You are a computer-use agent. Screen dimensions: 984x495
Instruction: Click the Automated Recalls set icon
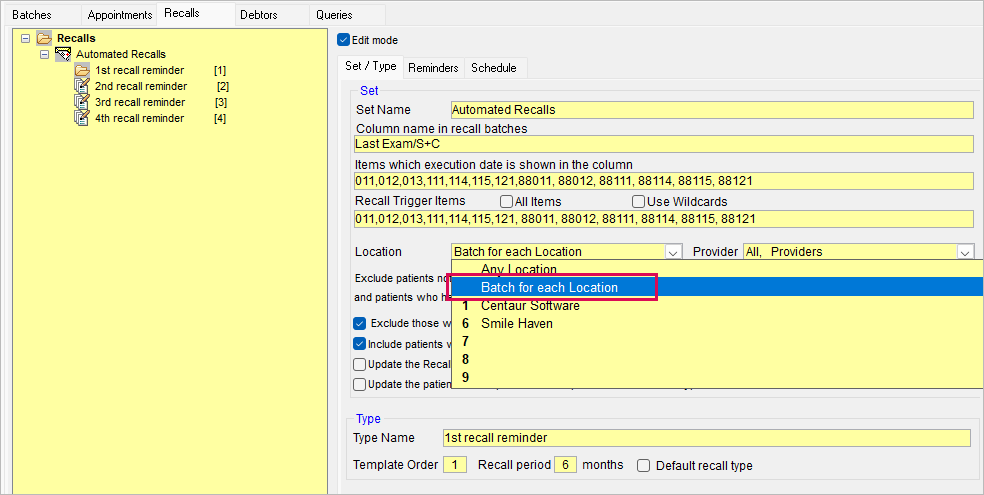point(63,55)
